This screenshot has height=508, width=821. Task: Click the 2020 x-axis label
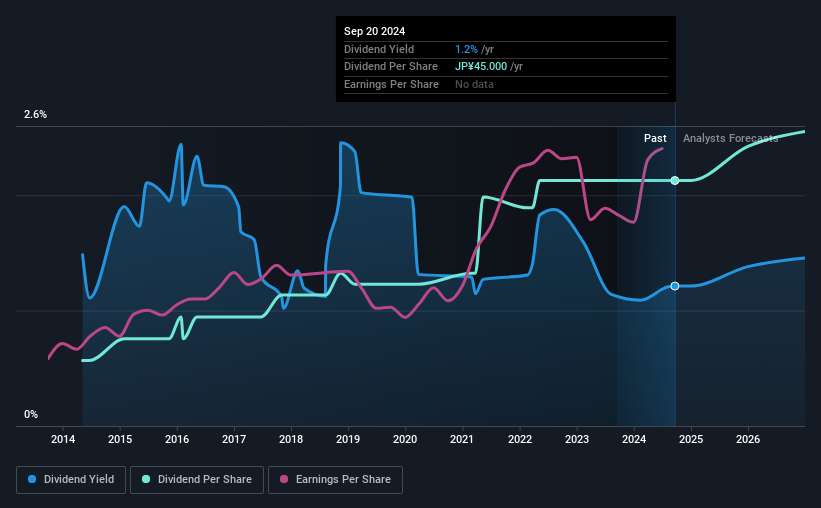(x=405, y=439)
